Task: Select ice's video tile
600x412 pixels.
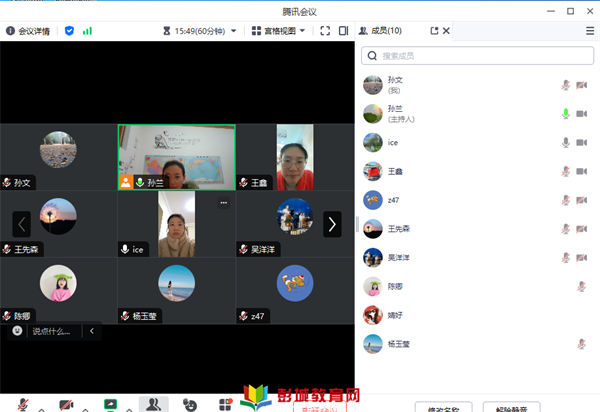Action: coord(176,224)
